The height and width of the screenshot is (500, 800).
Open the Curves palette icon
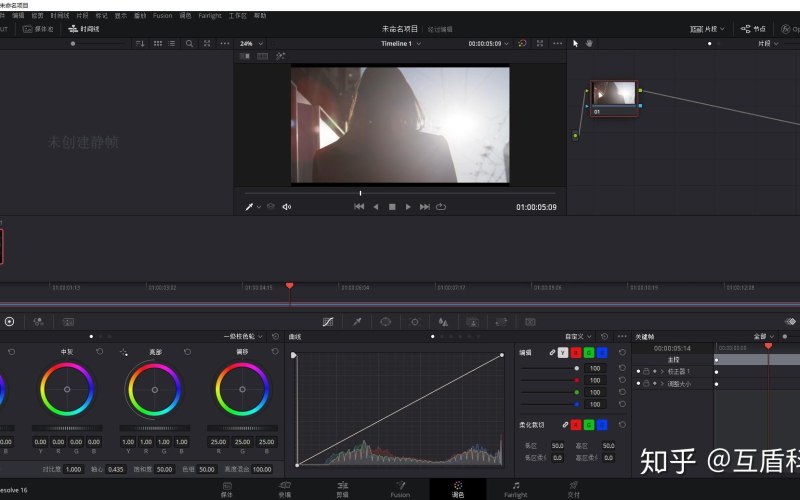tap(328, 322)
